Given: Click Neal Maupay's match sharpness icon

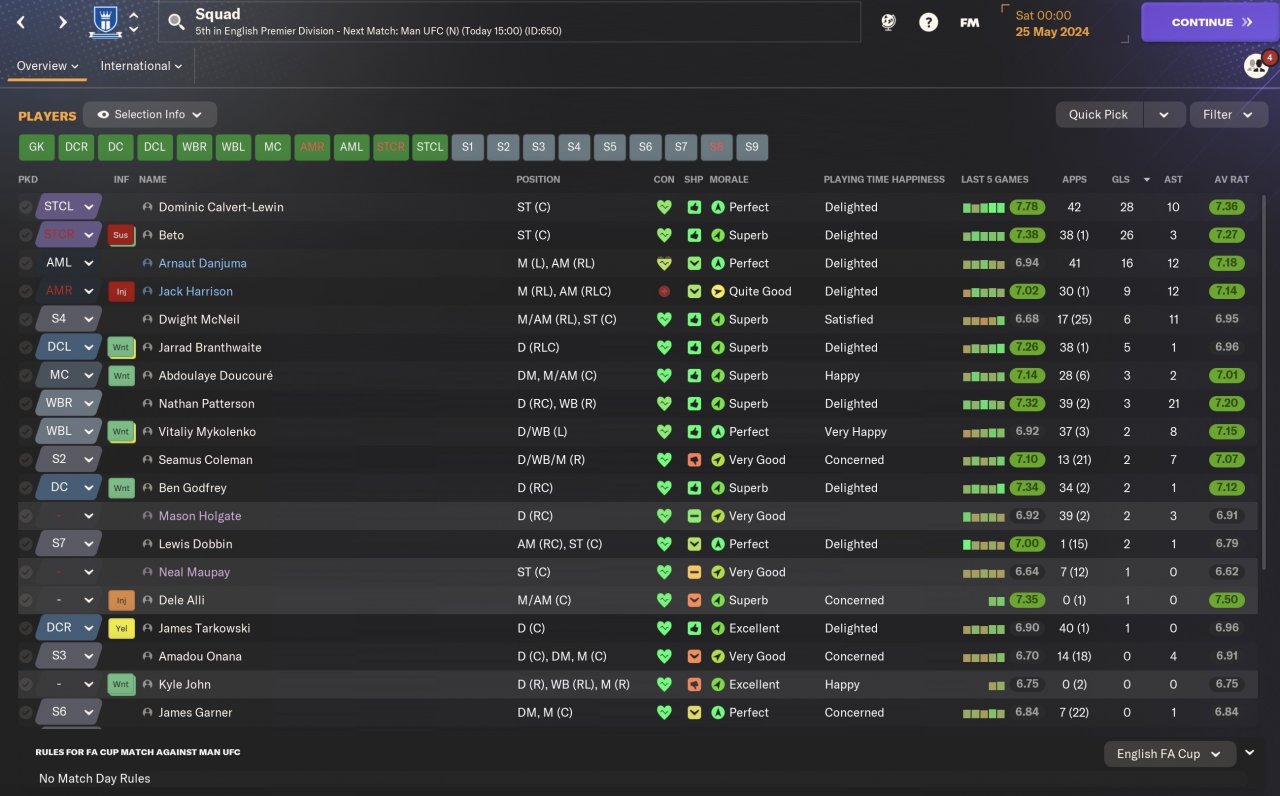Looking at the screenshot, I should click(694, 572).
